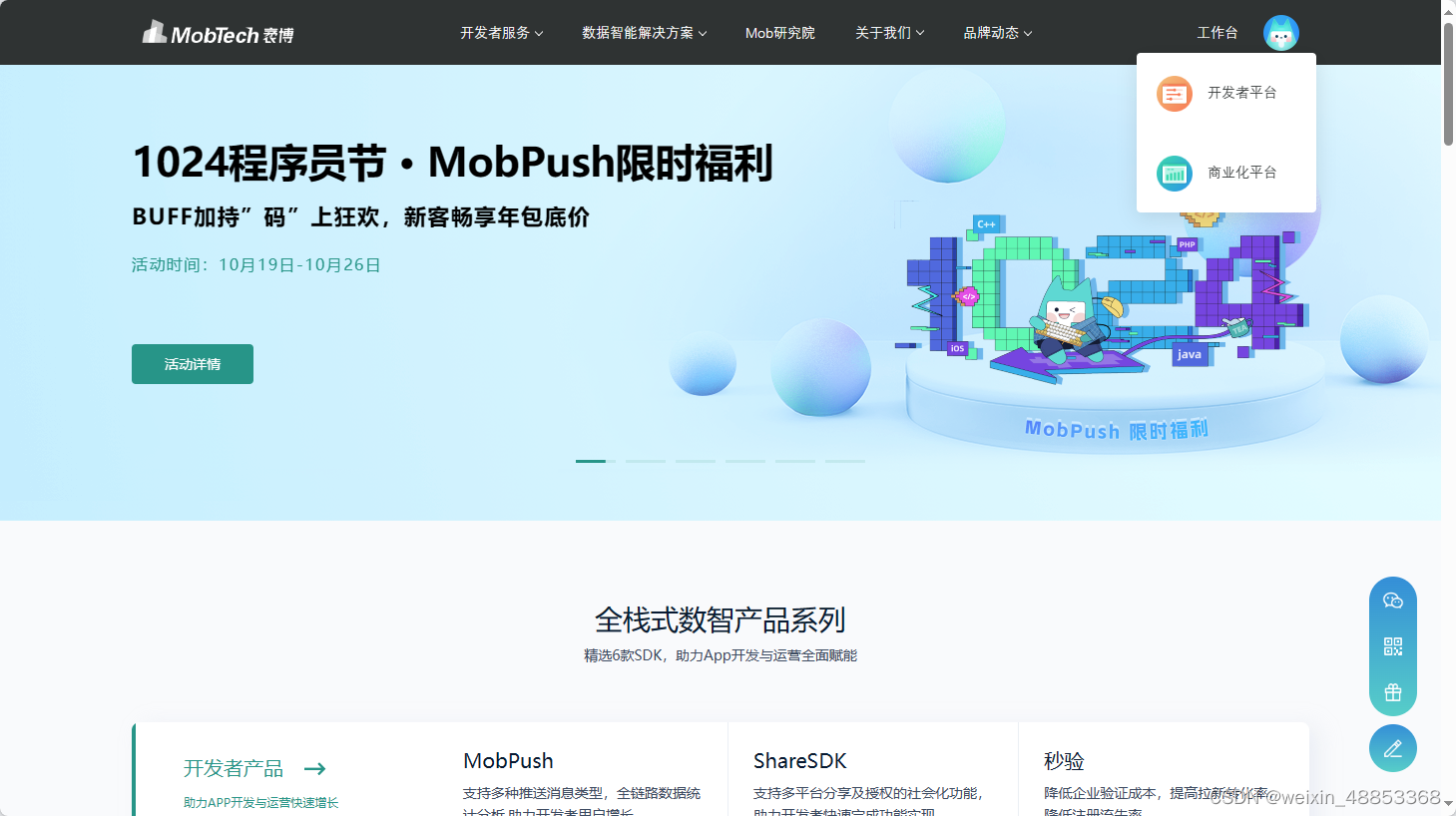The width and height of the screenshot is (1456, 816).
Task: Show the QR code from floating sidebar
Action: (1393, 646)
